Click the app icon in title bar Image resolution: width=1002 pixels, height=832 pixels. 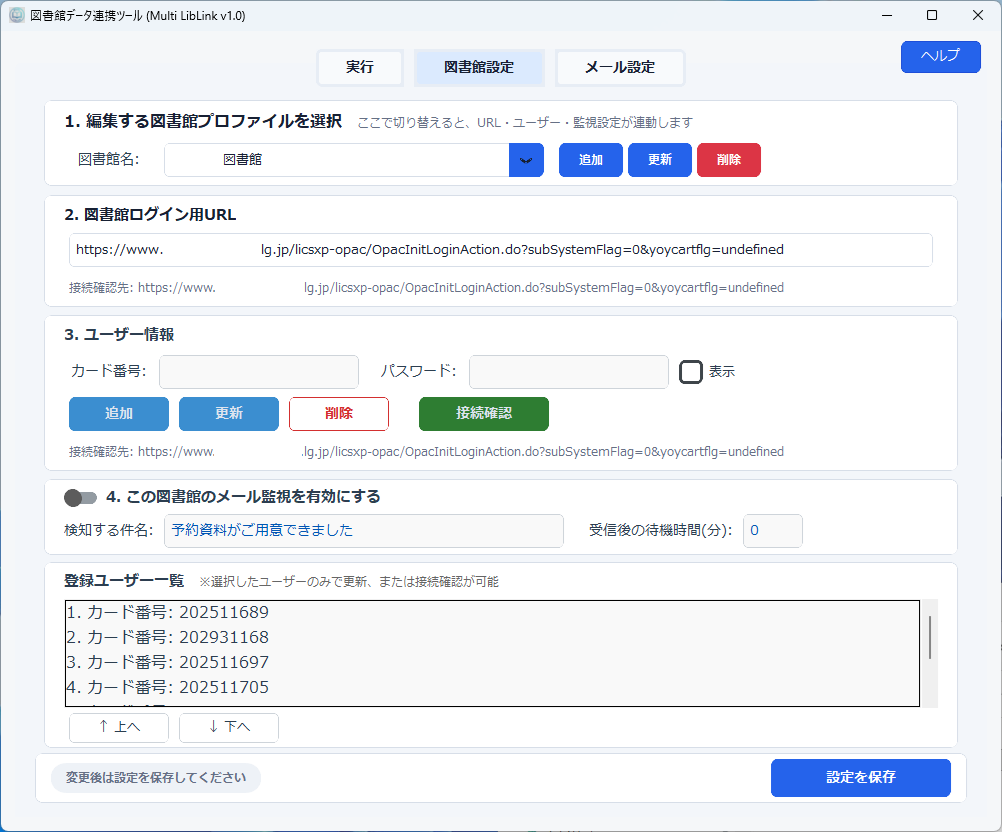(17, 15)
